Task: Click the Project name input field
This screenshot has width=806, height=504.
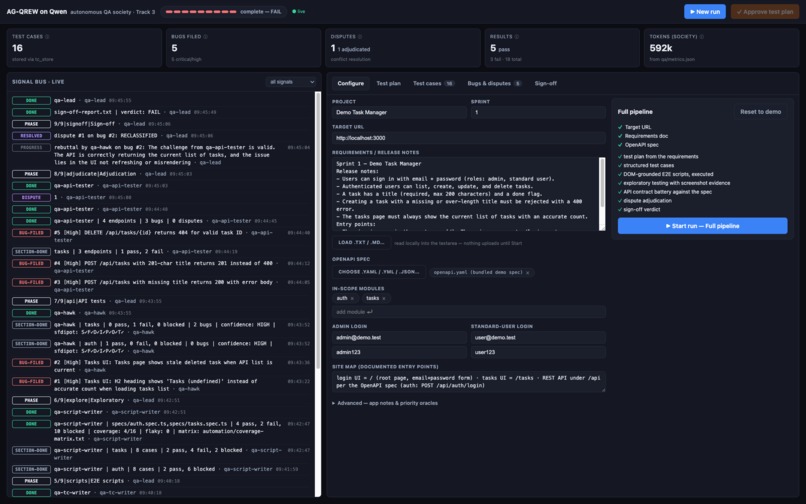Action: click(399, 112)
